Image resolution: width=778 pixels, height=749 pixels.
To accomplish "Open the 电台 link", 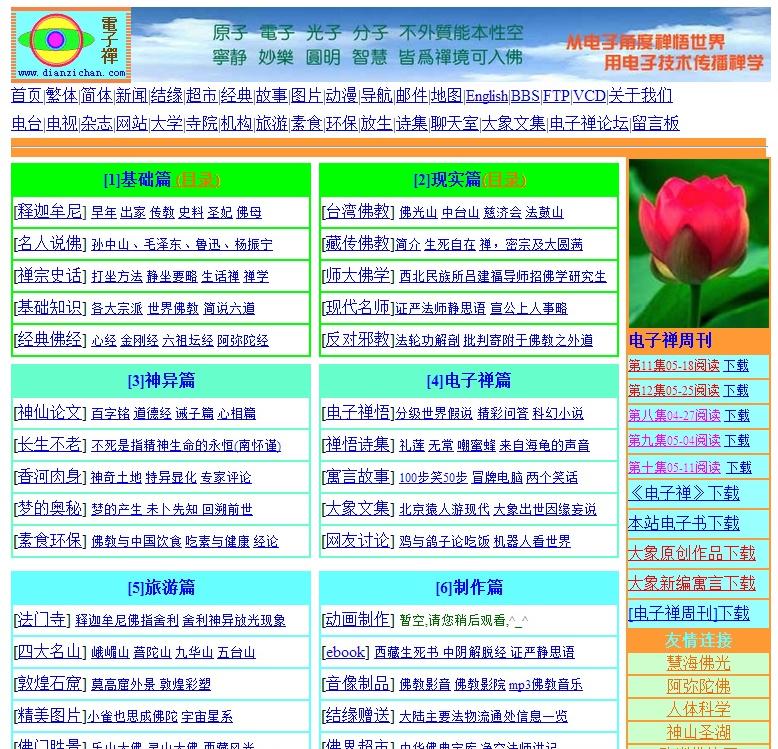I will [x=27, y=123].
